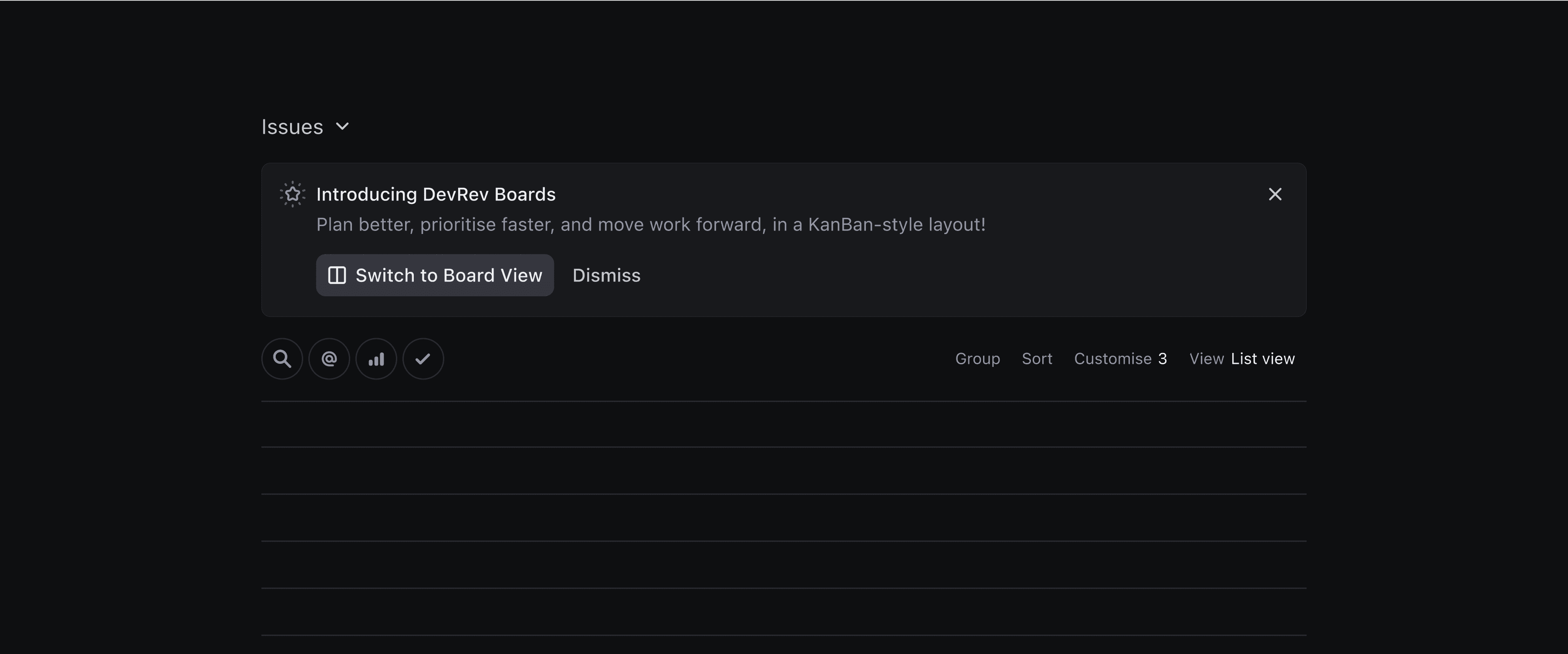Click the View label in toolbar
The width and height of the screenshot is (1568, 654).
[1206, 359]
